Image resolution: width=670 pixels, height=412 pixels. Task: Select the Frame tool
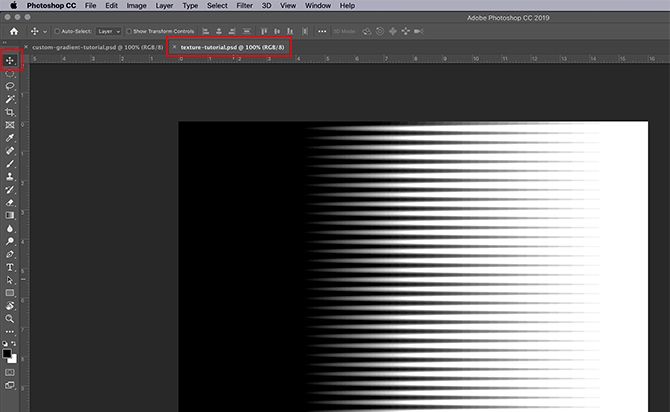[x=10, y=125]
